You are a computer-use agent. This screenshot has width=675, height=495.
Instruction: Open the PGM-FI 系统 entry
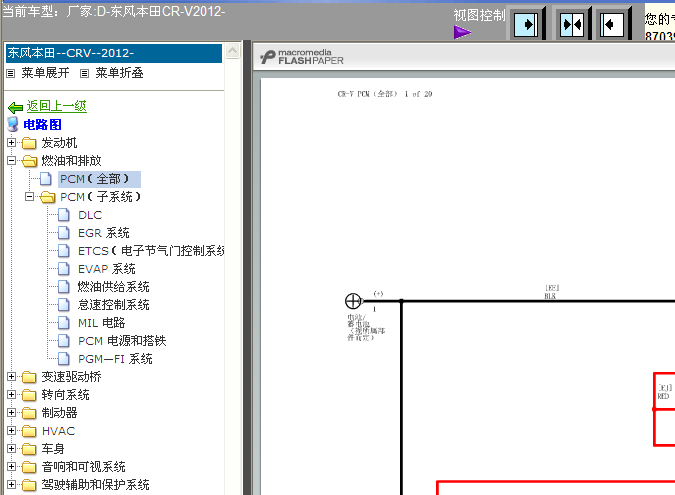(115, 359)
